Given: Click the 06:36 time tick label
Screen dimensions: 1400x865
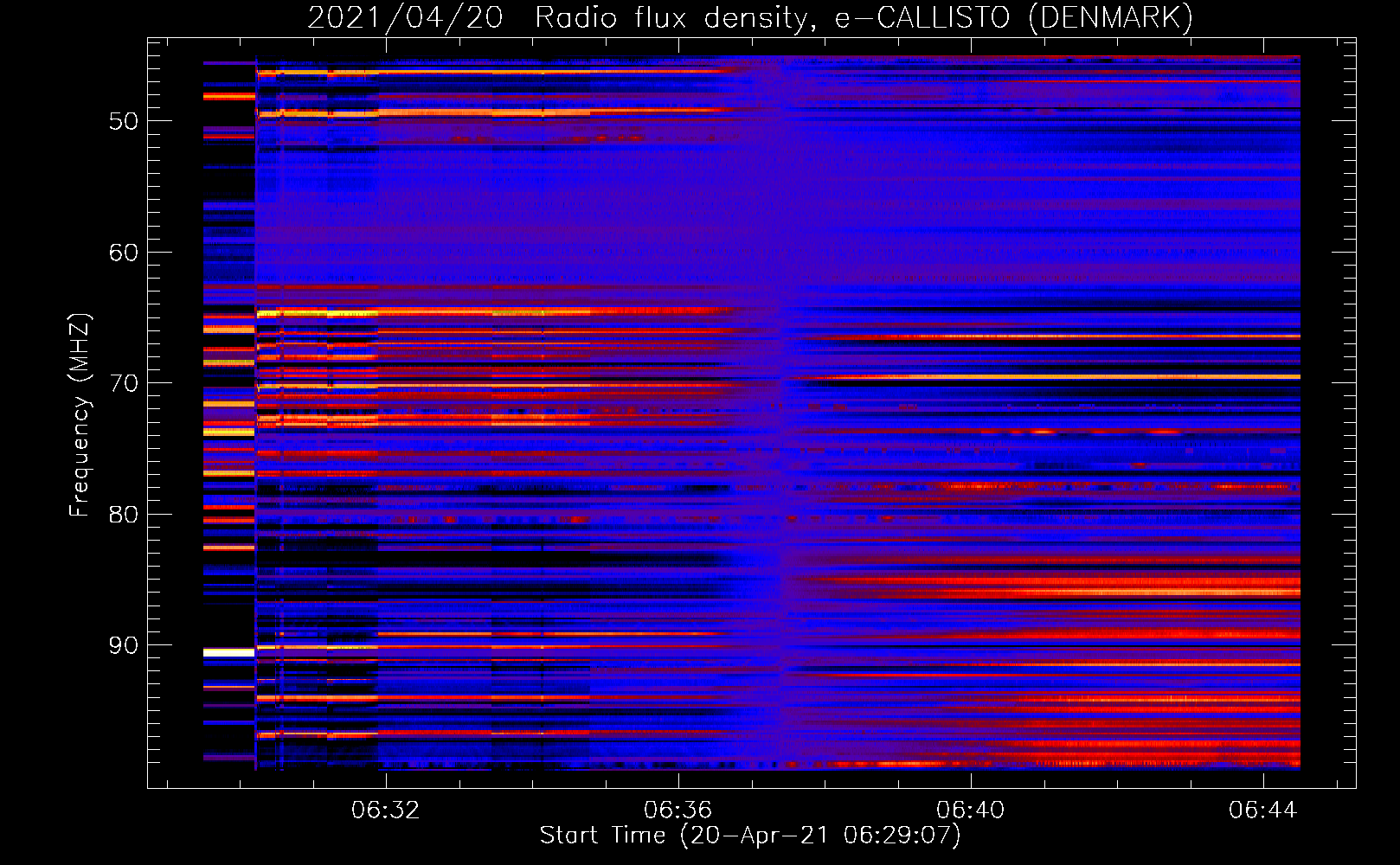Looking at the screenshot, I should 678,810.
